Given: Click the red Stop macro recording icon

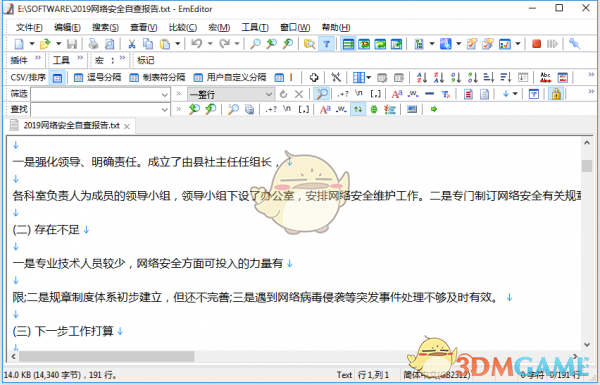Looking at the screenshot, I should point(536,44).
